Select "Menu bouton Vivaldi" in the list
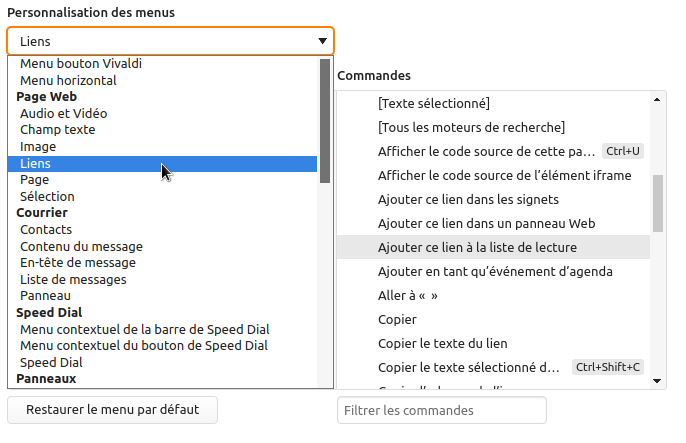This screenshot has width=686, height=443. click(81, 64)
